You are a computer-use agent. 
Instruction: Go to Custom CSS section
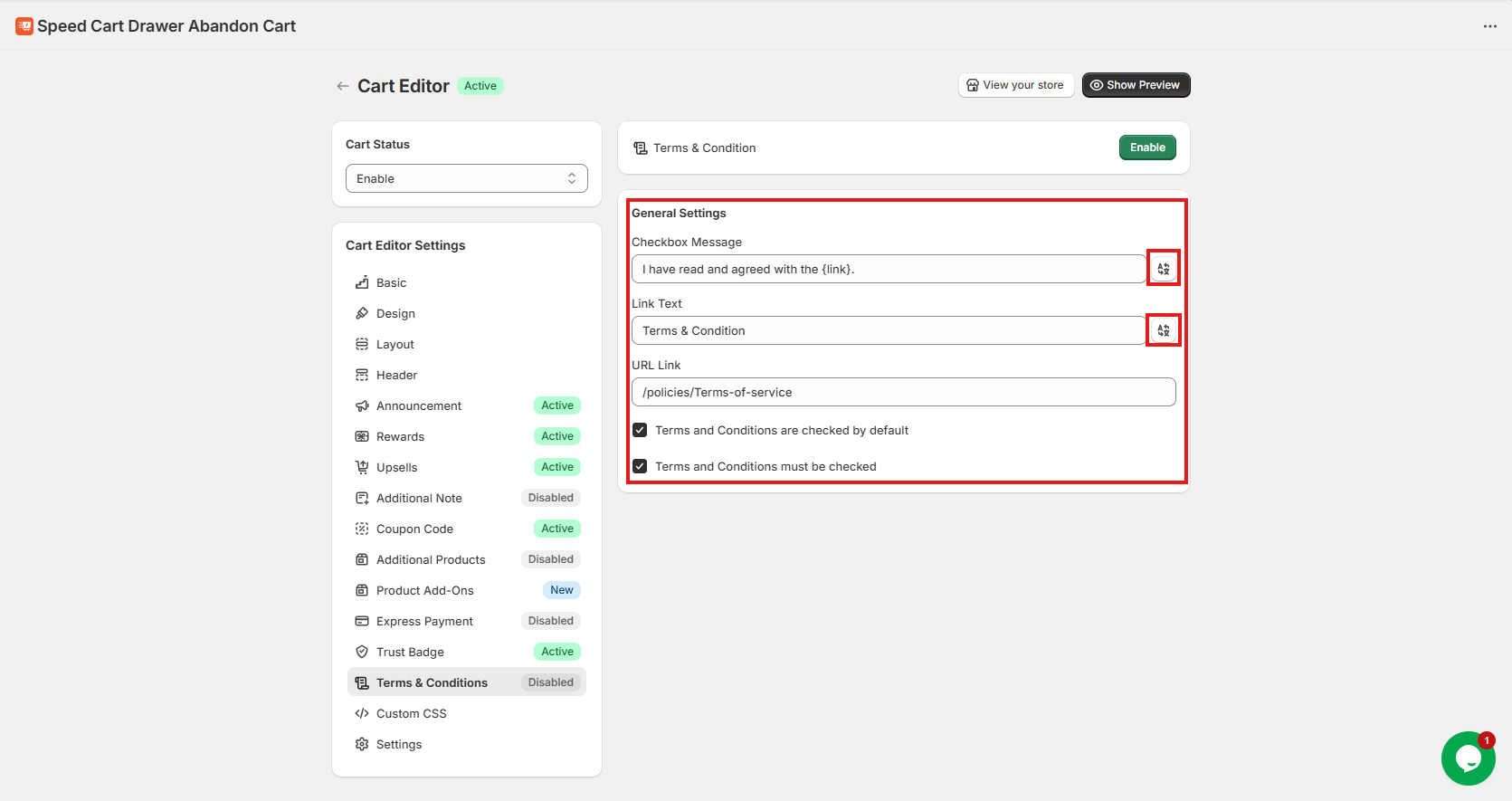click(x=411, y=714)
